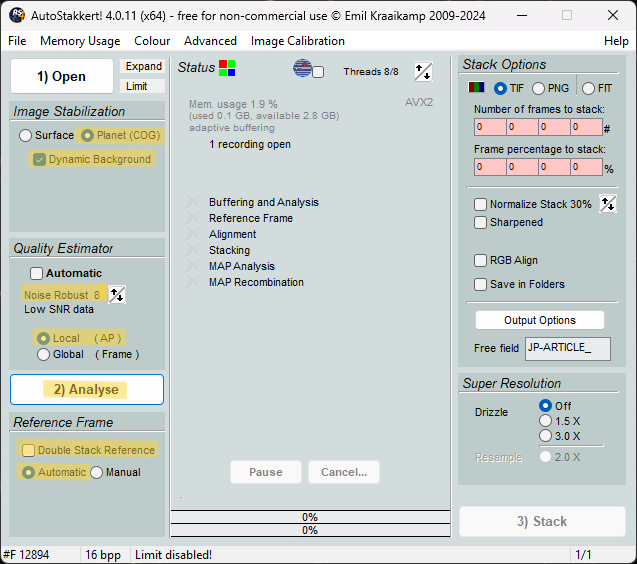Toggle Save in Folders checkbox
This screenshot has width=637, height=564.
(x=480, y=284)
